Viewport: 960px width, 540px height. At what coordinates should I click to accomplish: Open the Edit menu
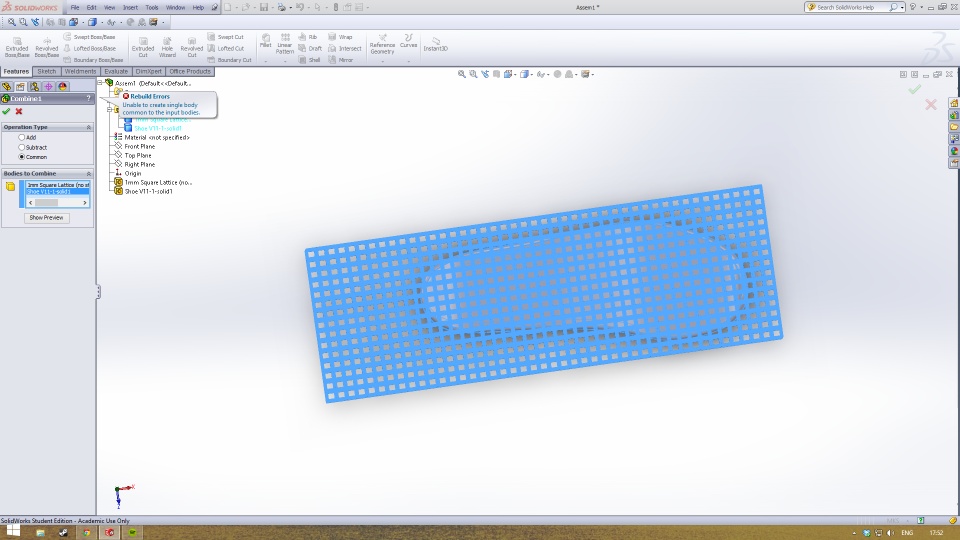point(91,7)
